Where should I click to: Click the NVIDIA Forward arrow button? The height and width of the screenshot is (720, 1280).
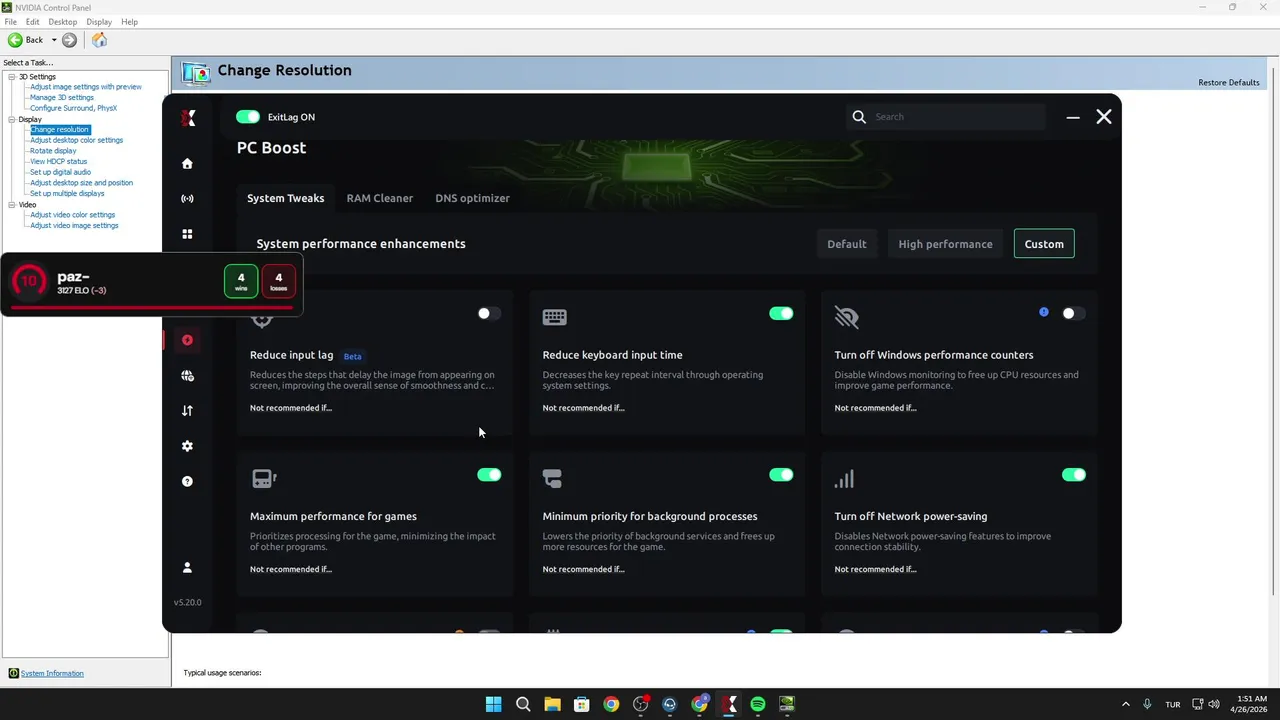(x=69, y=40)
